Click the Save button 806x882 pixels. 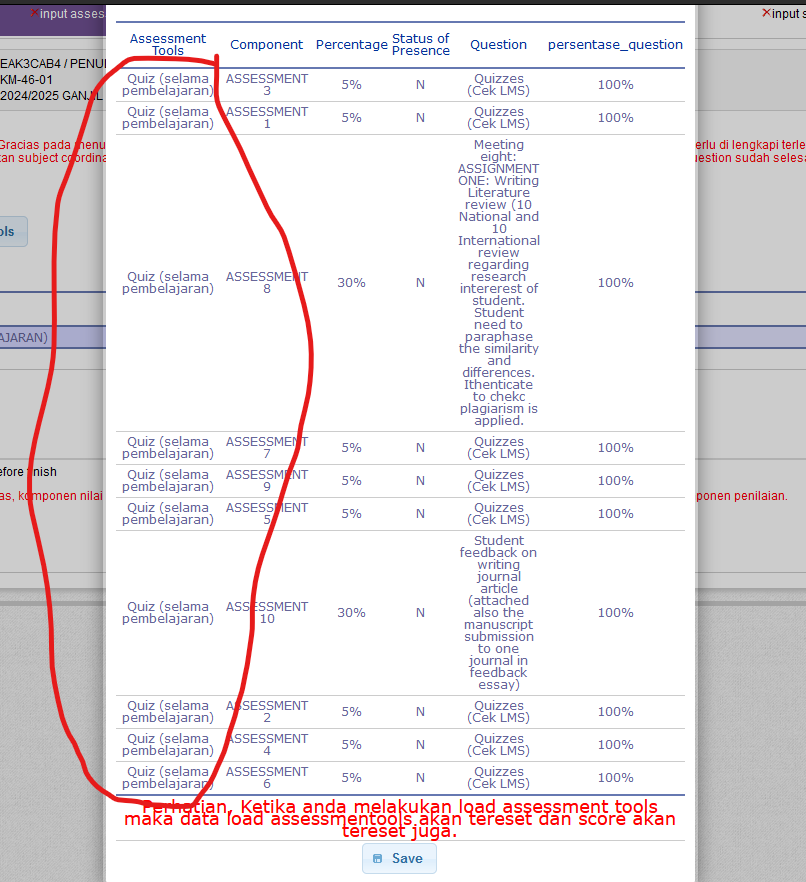(x=399, y=858)
